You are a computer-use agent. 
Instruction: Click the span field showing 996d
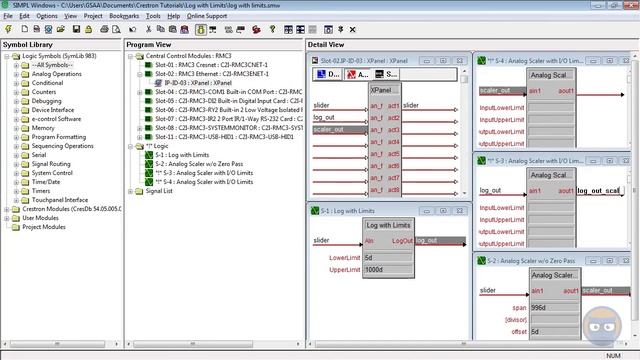pos(554,308)
